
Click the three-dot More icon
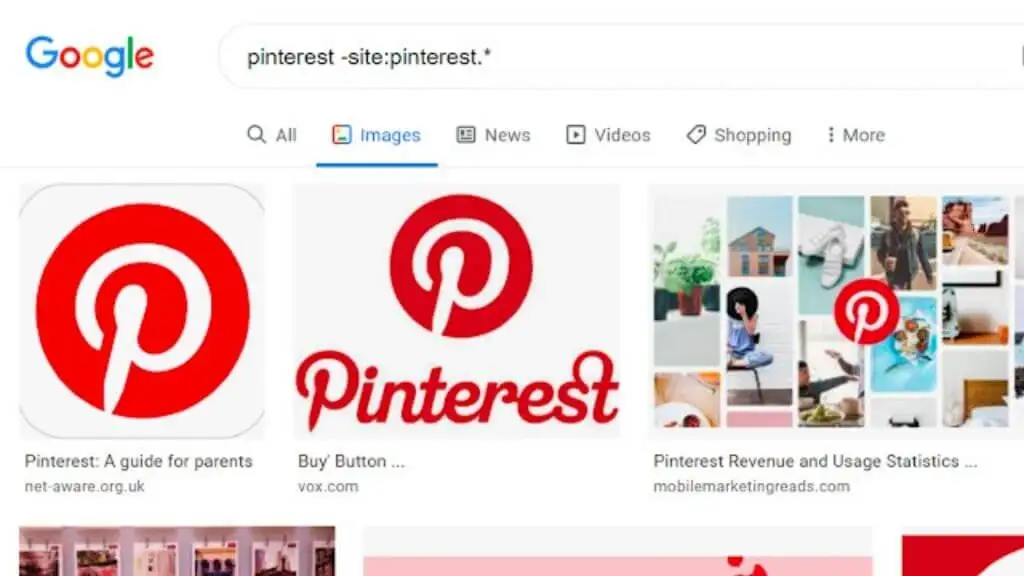click(x=831, y=135)
